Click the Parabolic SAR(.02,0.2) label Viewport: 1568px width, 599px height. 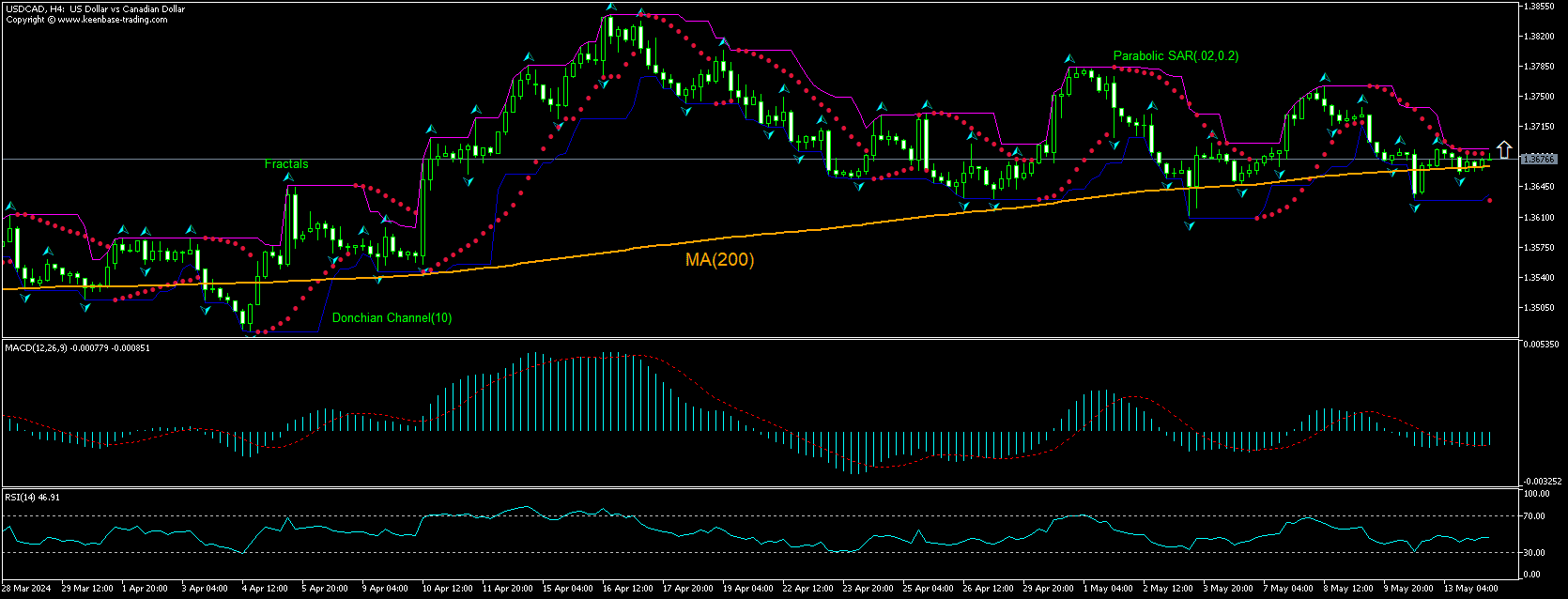(1176, 56)
